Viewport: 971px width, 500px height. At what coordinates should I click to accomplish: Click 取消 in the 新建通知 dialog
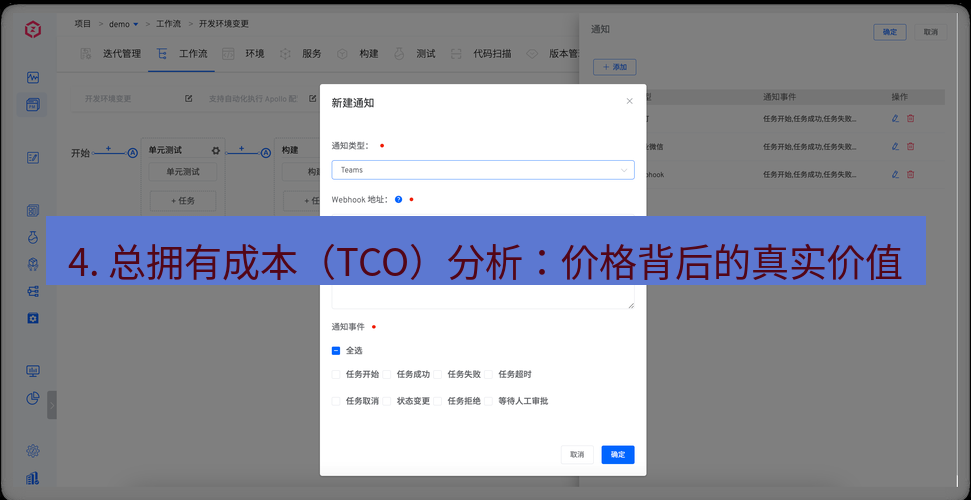point(577,455)
